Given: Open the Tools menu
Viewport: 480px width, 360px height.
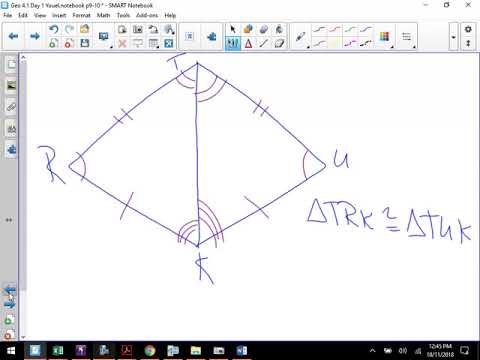Looking at the screenshot, I should pyautogui.click(x=123, y=15).
